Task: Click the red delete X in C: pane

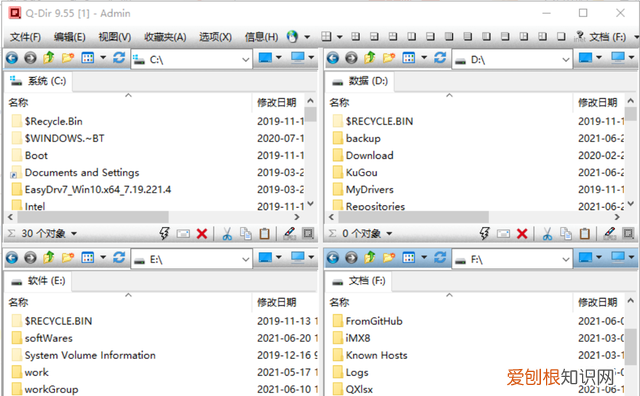Action: click(202, 234)
